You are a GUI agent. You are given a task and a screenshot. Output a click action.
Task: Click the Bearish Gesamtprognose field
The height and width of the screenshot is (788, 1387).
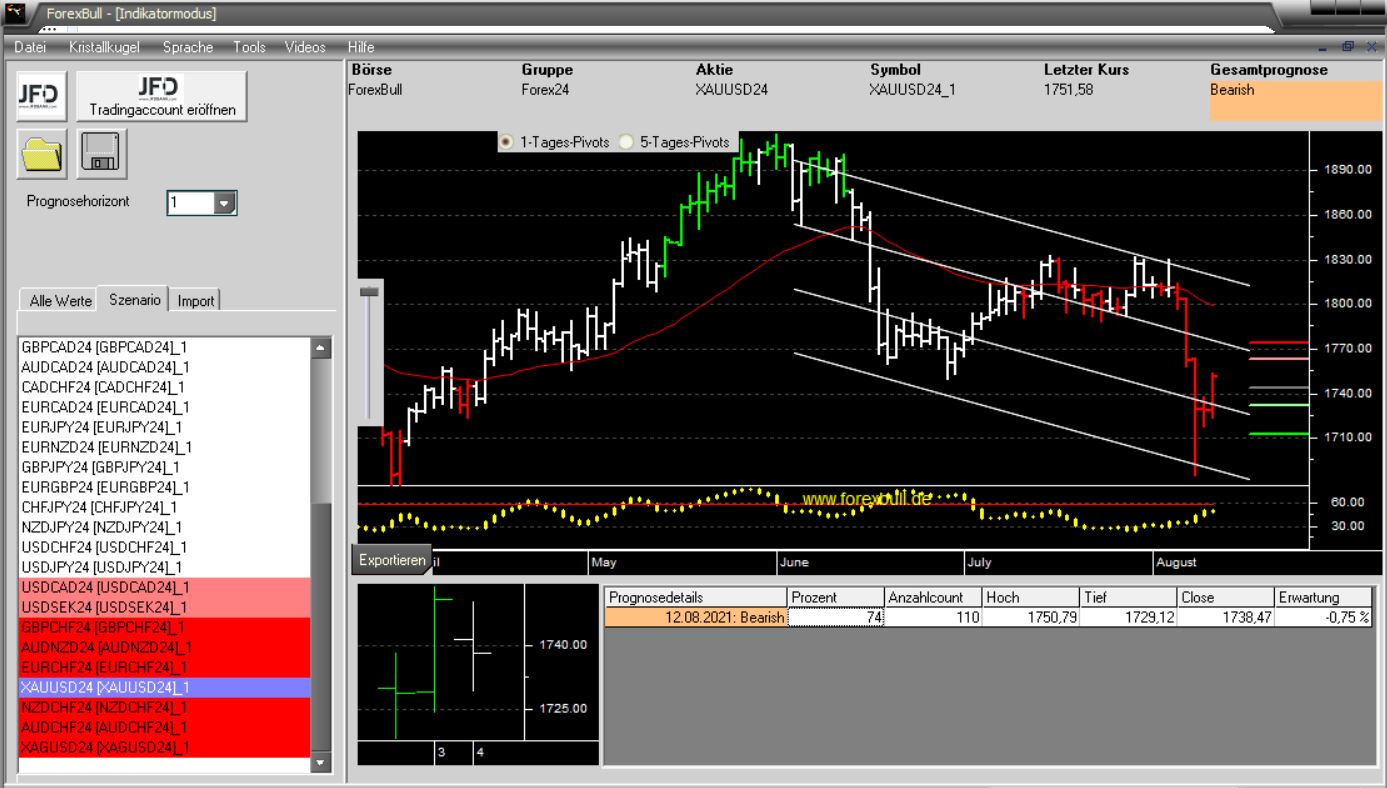pyautogui.click(x=1297, y=100)
